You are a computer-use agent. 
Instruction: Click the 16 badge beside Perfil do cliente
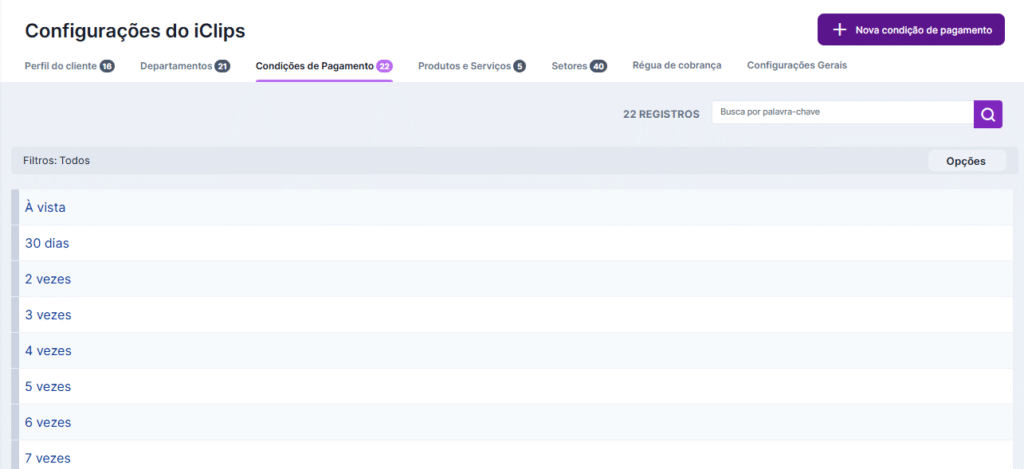pos(107,66)
